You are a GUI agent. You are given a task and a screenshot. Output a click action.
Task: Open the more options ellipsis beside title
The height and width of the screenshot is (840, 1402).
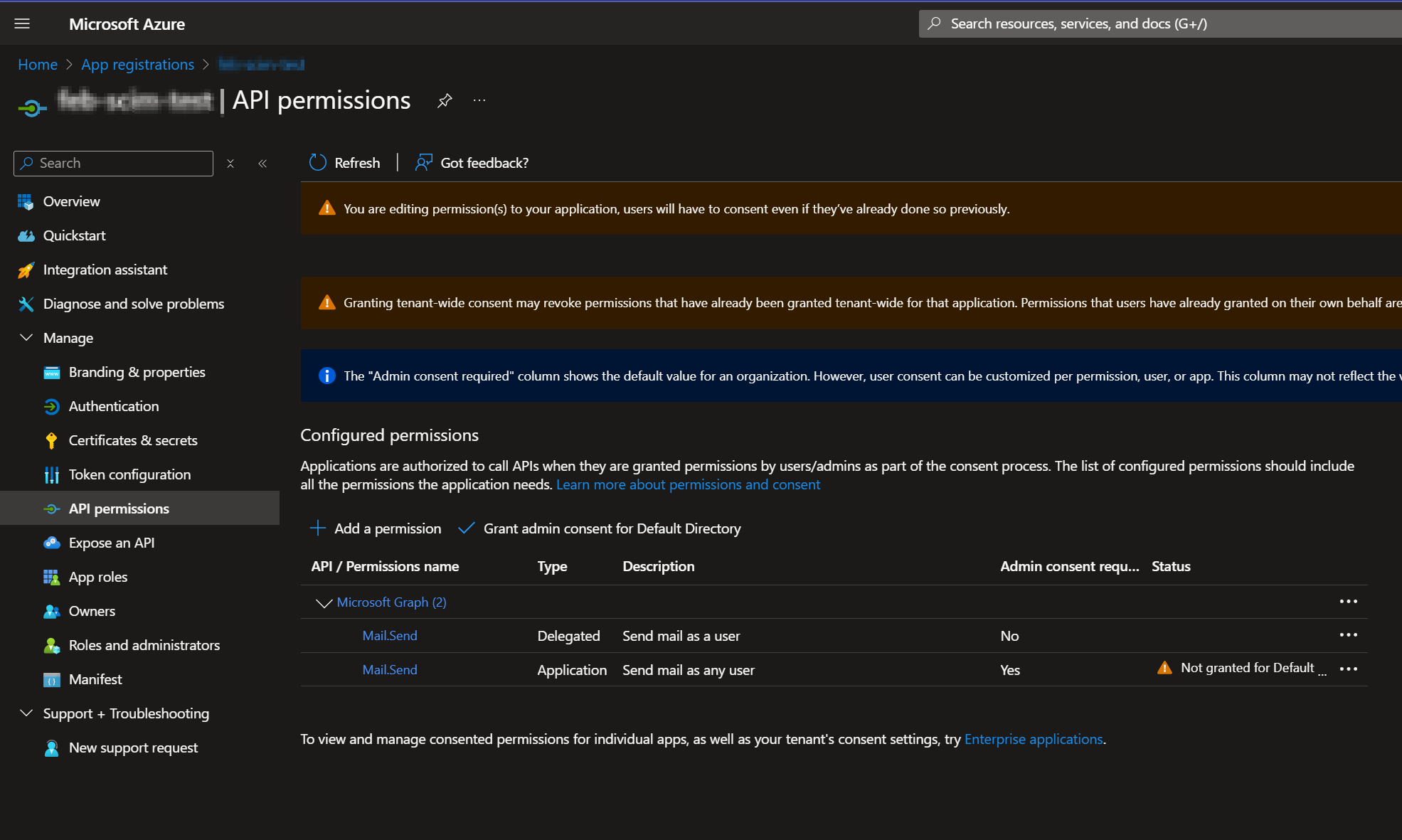(479, 100)
